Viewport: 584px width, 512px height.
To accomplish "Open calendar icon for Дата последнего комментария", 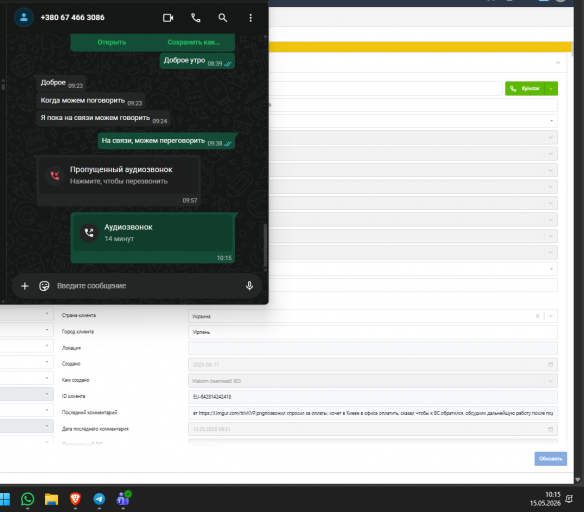I will pyautogui.click(x=550, y=429).
